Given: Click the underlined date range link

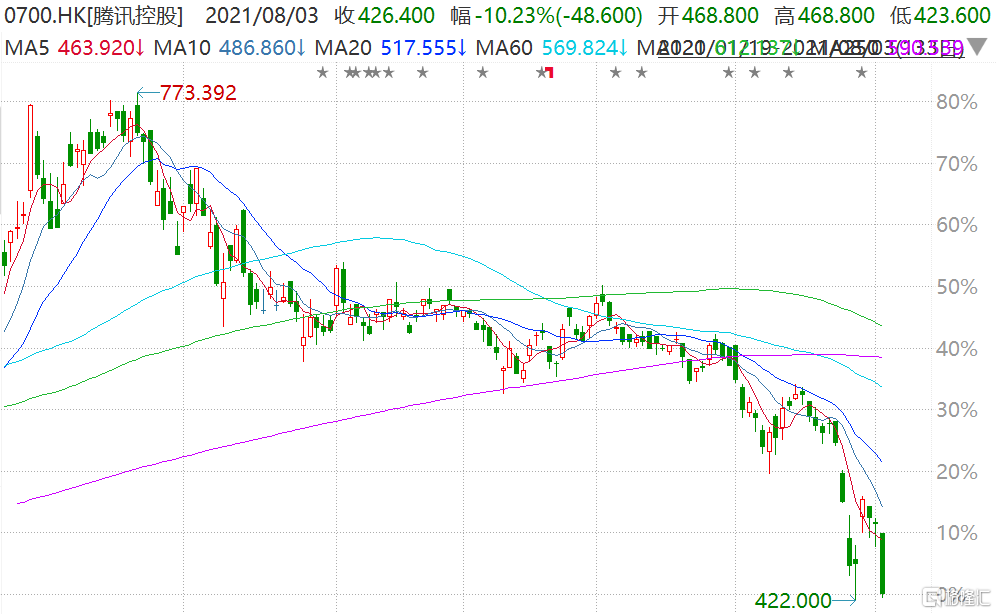Looking at the screenshot, I should click(811, 48).
